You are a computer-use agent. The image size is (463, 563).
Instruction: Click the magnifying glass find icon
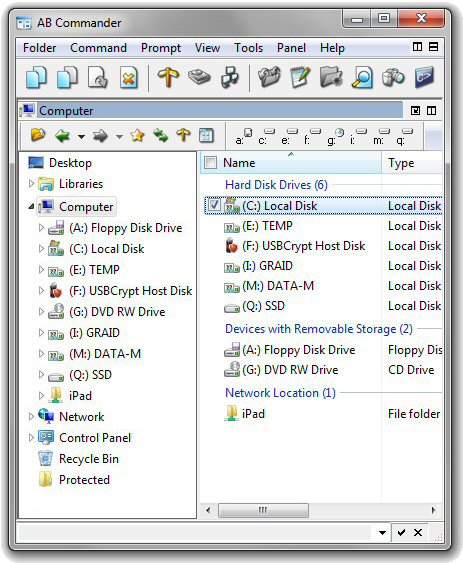click(362, 77)
